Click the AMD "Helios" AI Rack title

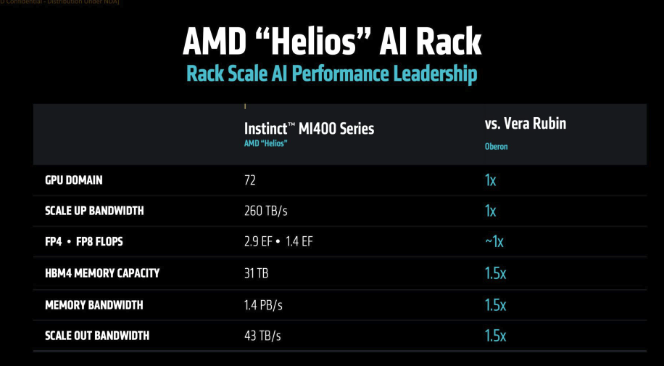tap(332, 42)
